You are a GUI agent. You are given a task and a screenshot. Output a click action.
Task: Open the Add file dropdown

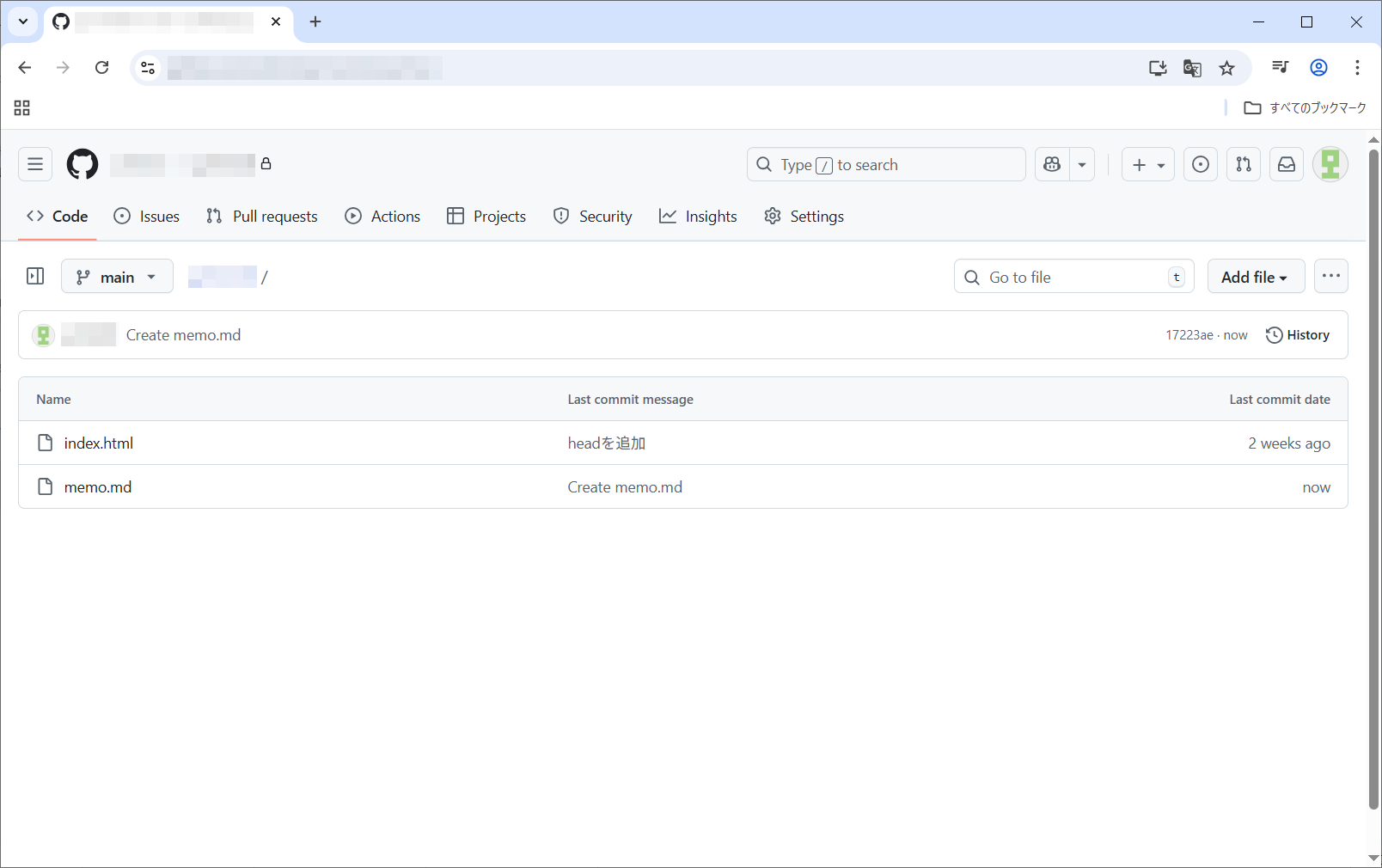pos(1255,277)
